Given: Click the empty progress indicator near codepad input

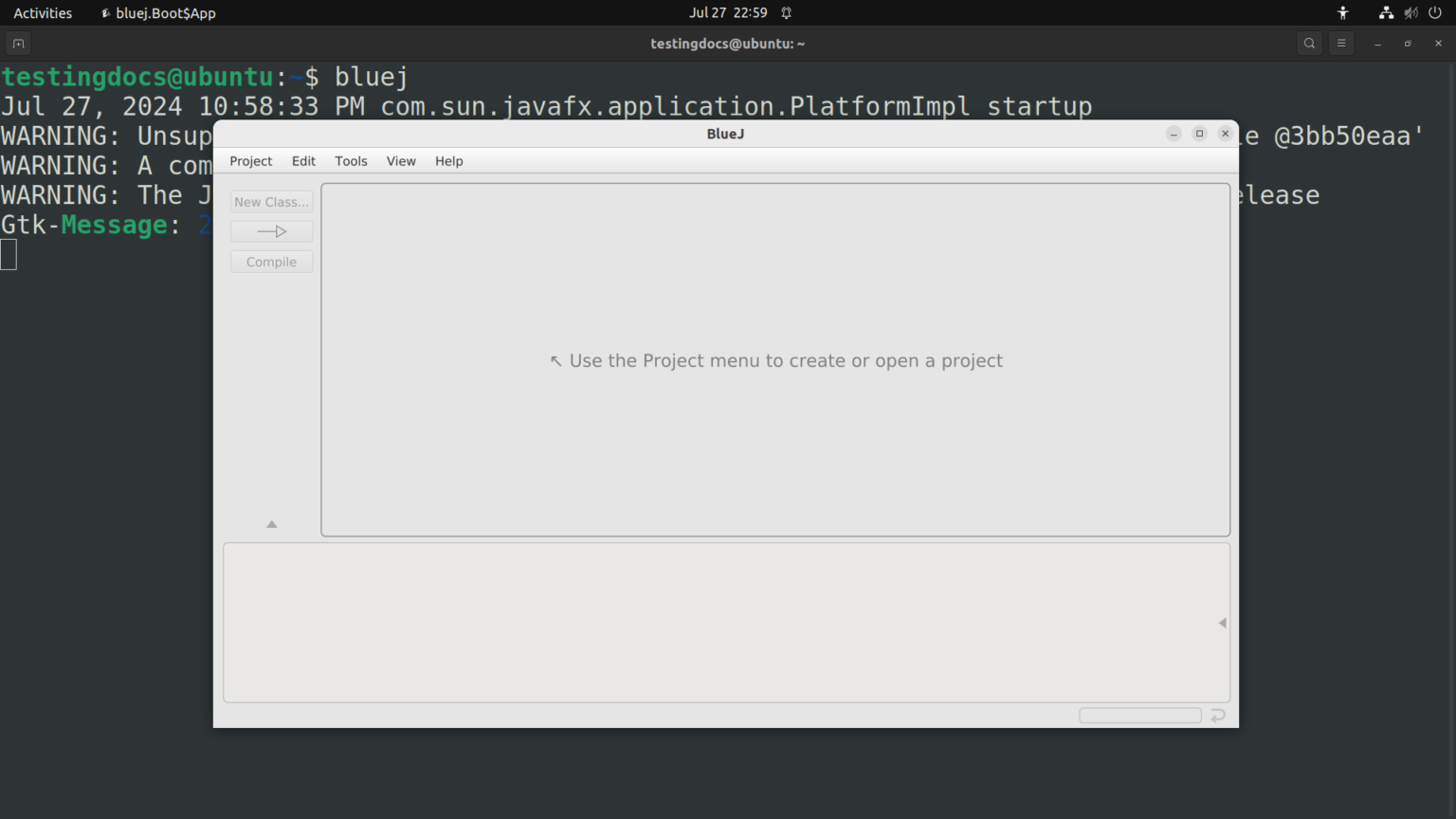Looking at the screenshot, I should (1139, 715).
